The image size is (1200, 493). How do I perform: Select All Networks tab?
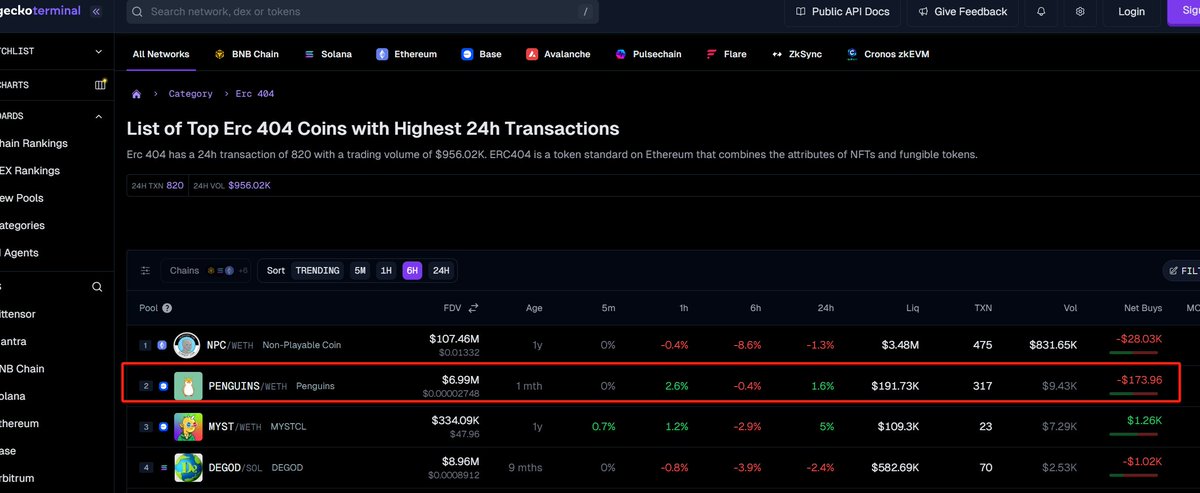click(161, 54)
